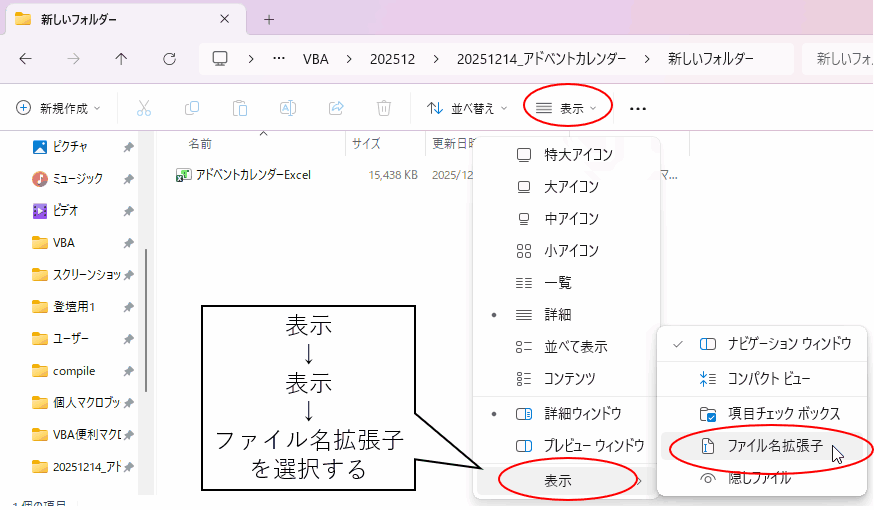
Task: Select the アドベントカレンダーExcel file
Action: pyautogui.click(x=244, y=175)
